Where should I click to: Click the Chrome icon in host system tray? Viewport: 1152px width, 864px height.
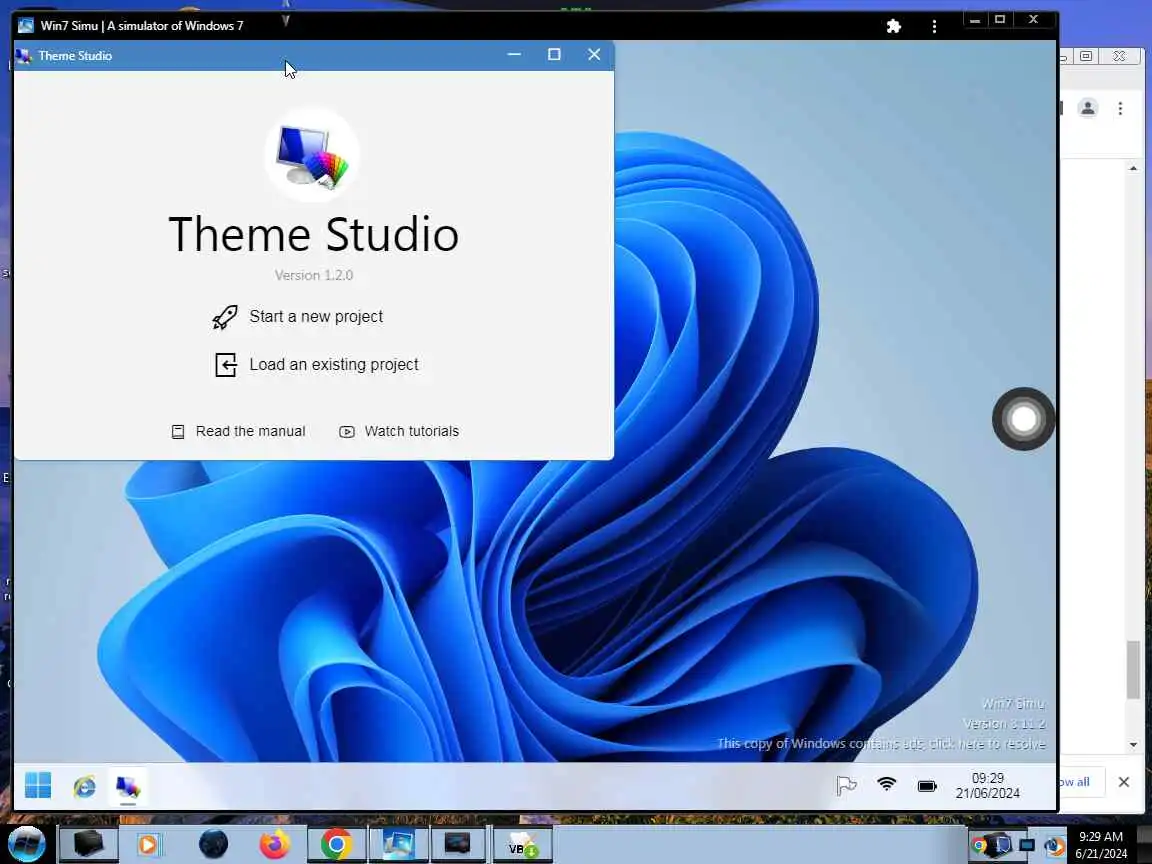pos(979,846)
